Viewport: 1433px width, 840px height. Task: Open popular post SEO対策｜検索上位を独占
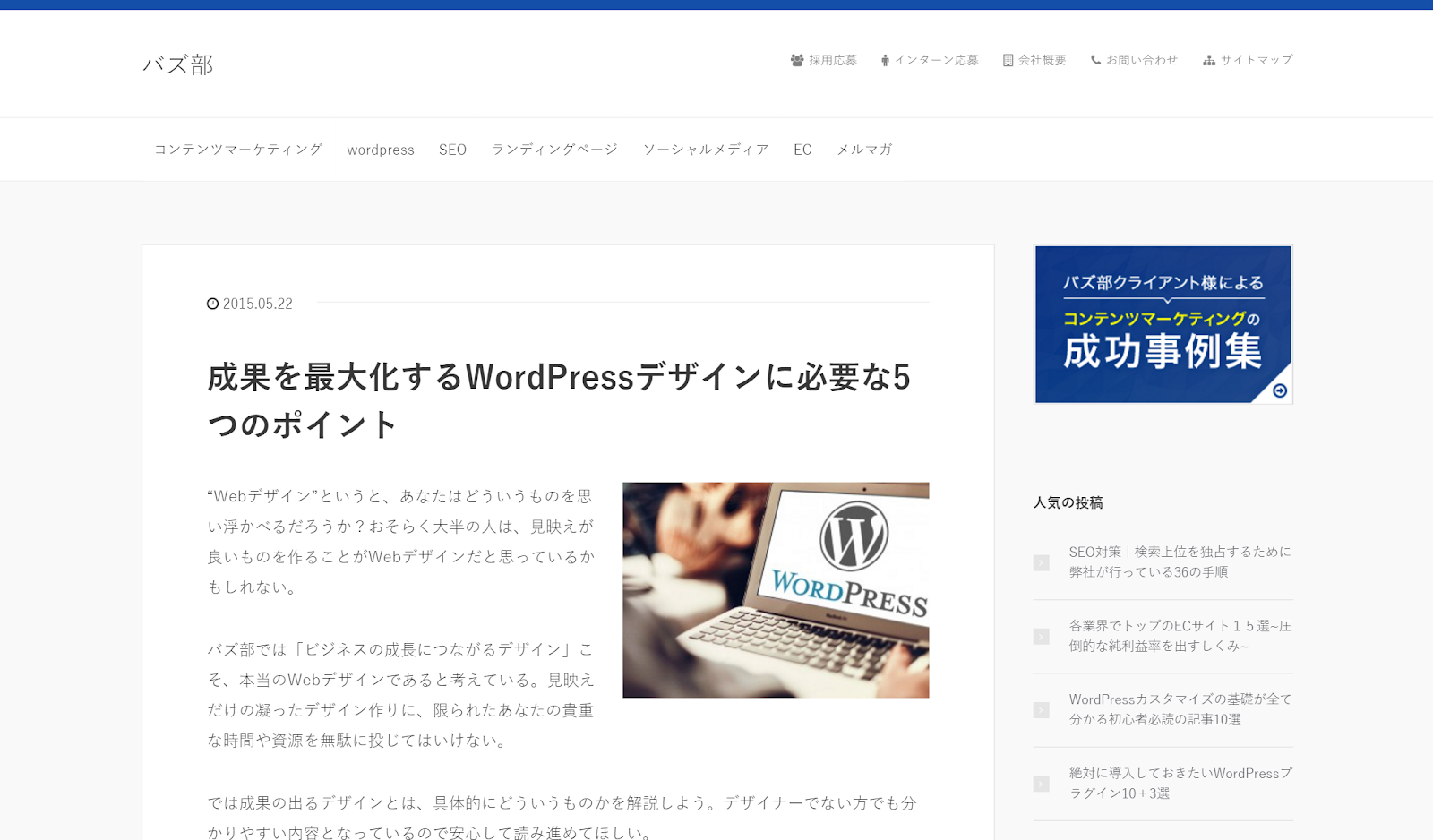pyautogui.click(x=1180, y=561)
